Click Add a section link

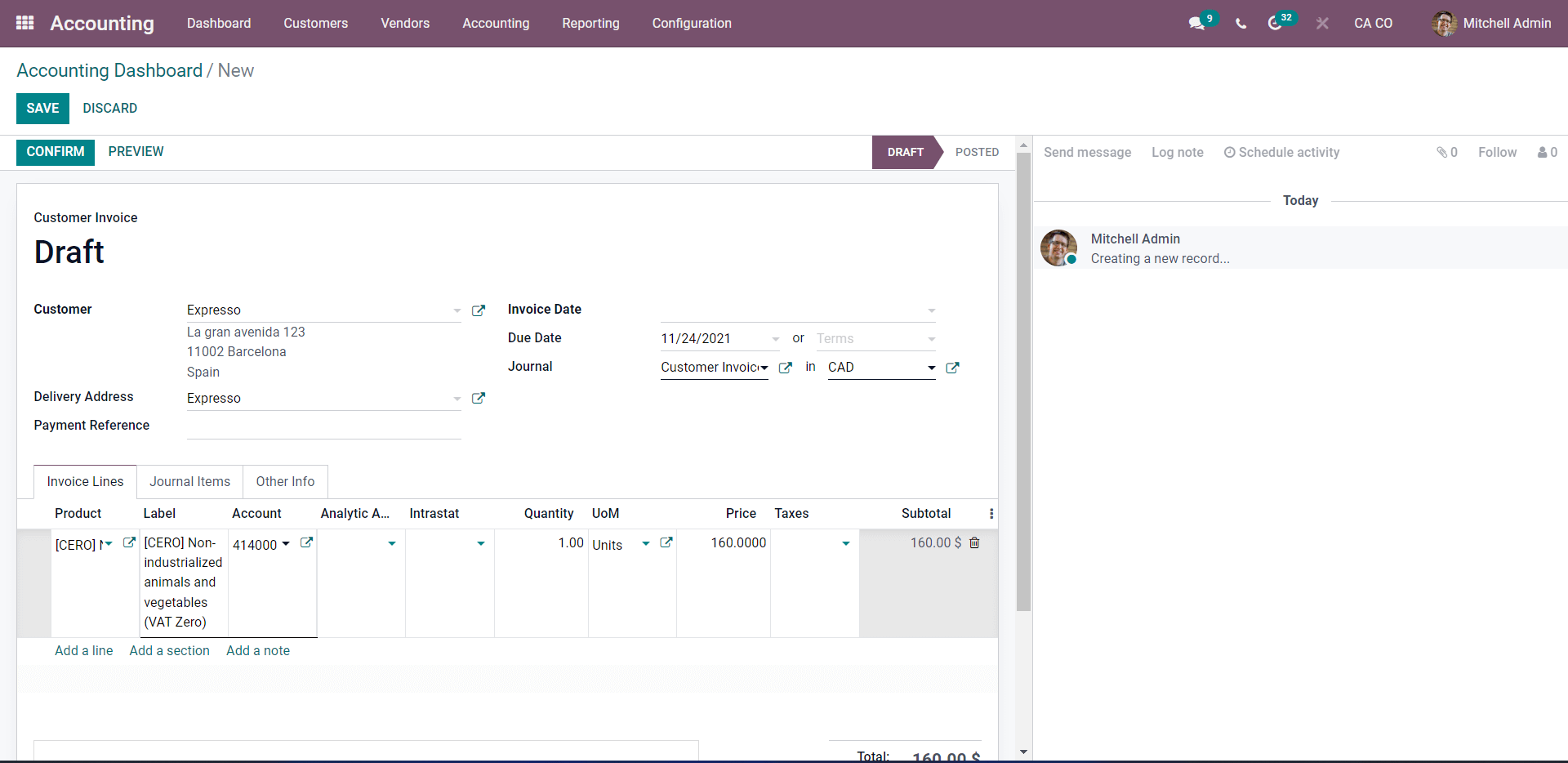point(169,651)
